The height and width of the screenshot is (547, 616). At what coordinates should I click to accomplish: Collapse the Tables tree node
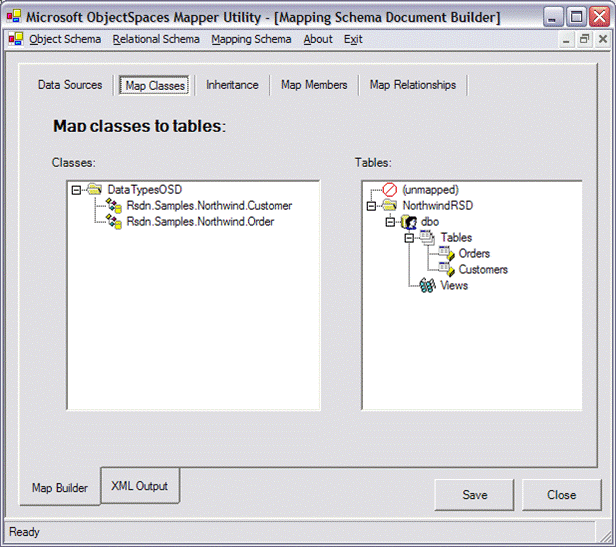coord(409,237)
